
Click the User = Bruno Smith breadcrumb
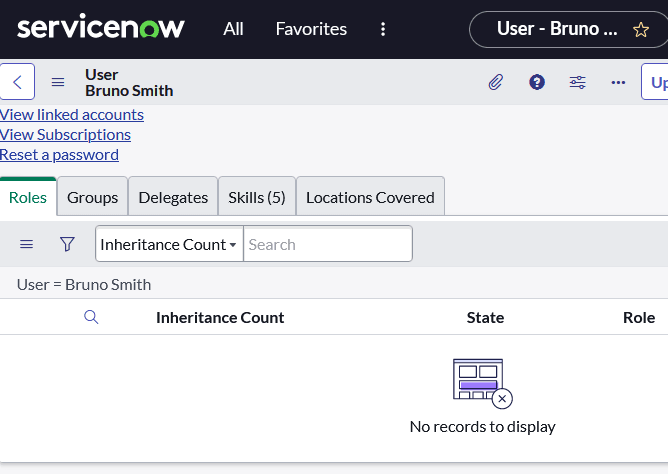point(84,284)
